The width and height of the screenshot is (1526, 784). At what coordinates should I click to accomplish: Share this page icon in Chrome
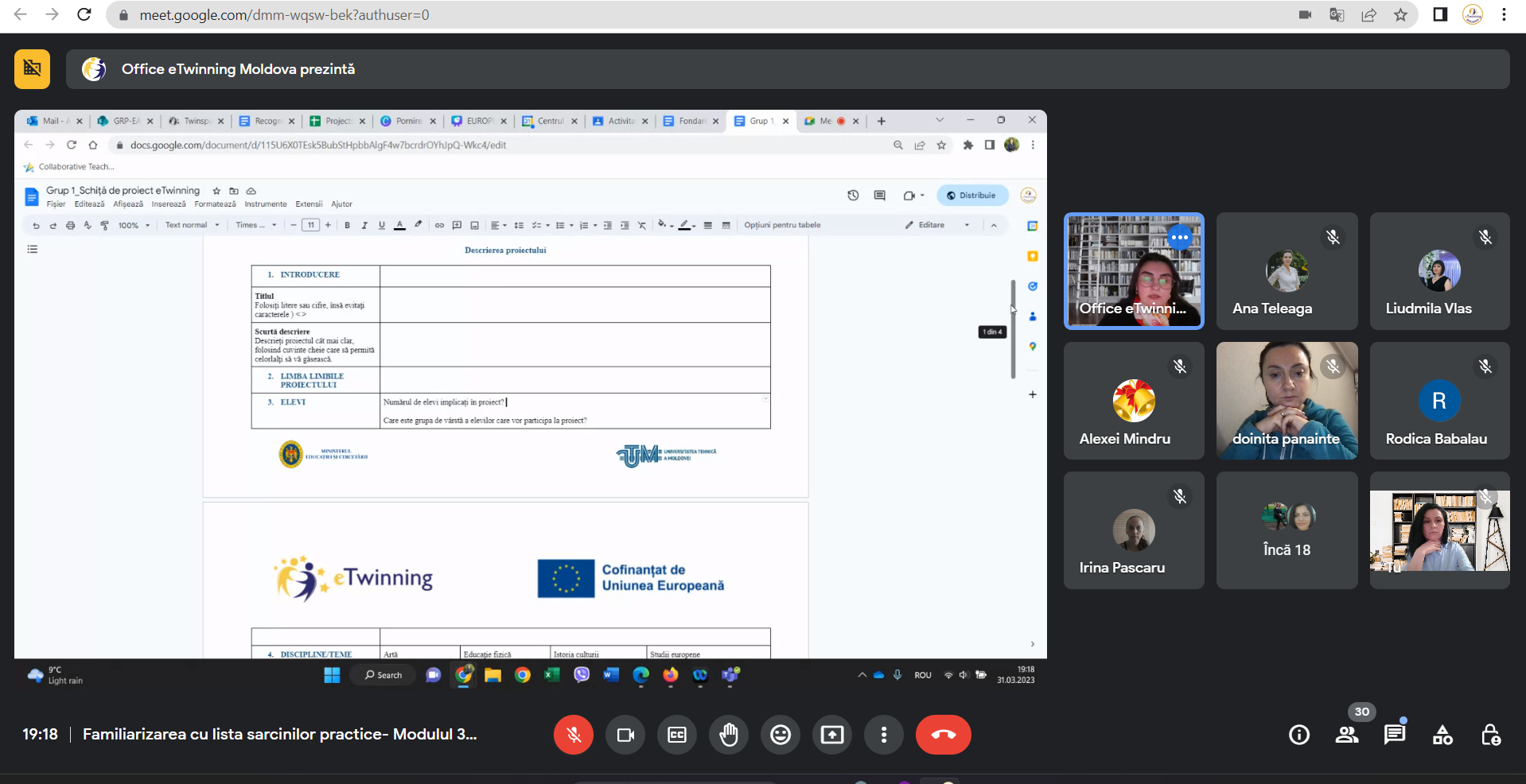click(1368, 15)
